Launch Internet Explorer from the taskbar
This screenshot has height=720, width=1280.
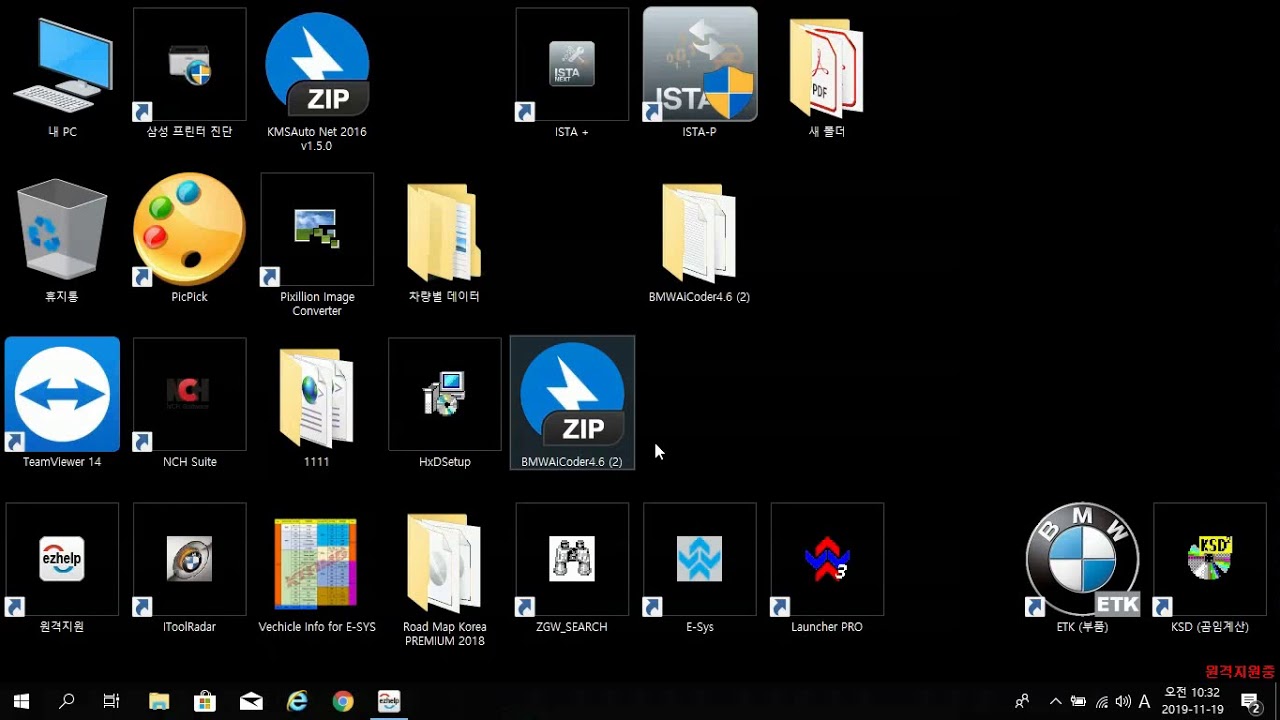pos(297,701)
